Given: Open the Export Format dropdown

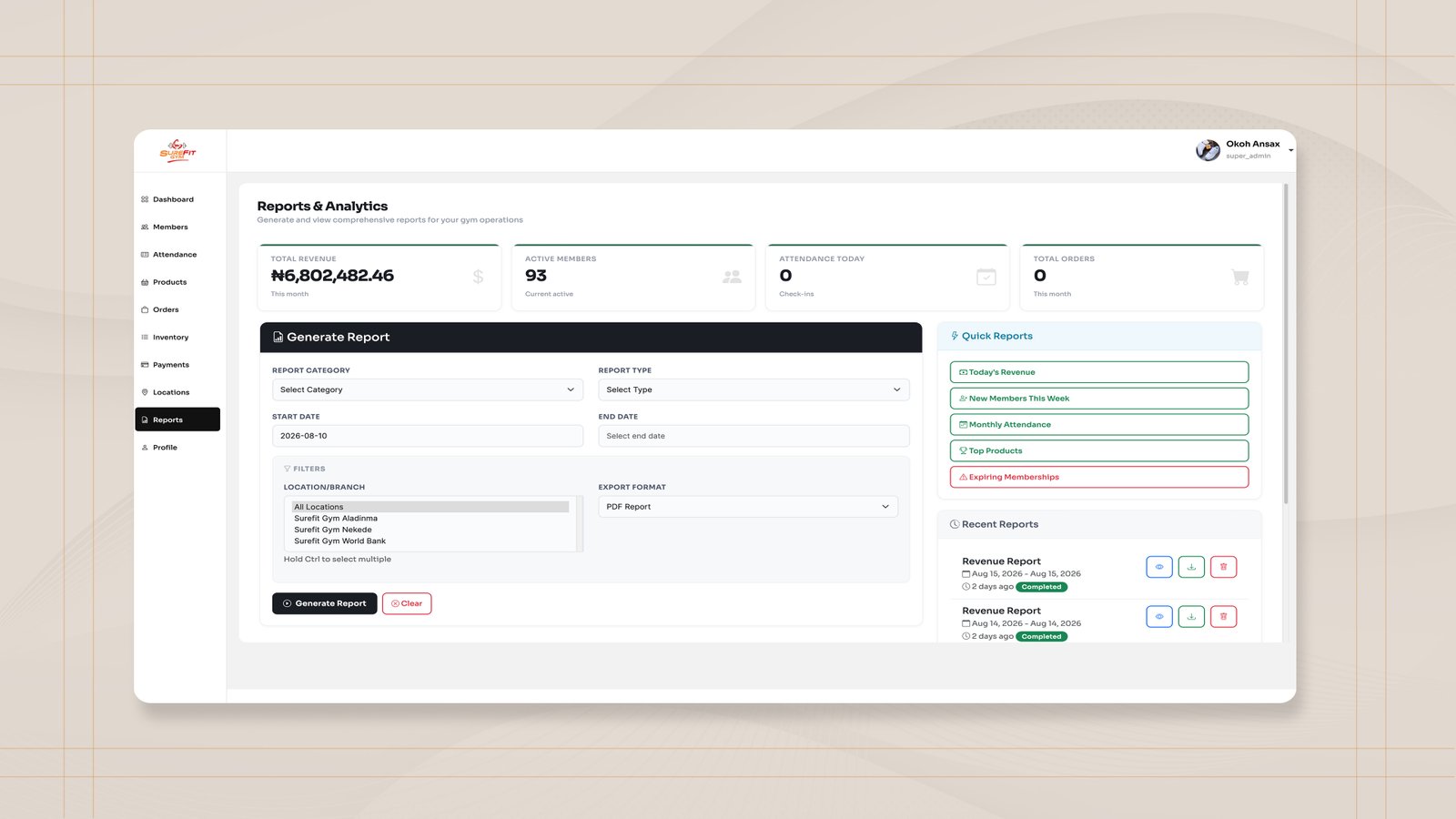Looking at the screenshot, I should 748,507.
